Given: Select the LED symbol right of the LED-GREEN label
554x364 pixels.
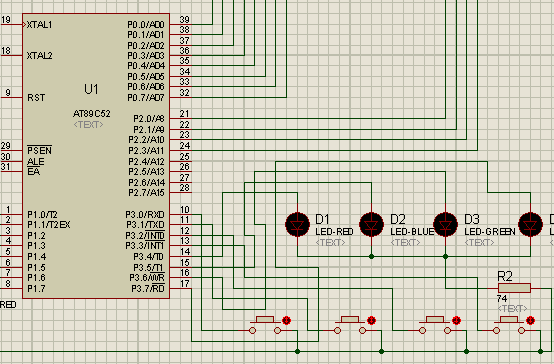Looking at the screenshot, I should coord(530,224).
